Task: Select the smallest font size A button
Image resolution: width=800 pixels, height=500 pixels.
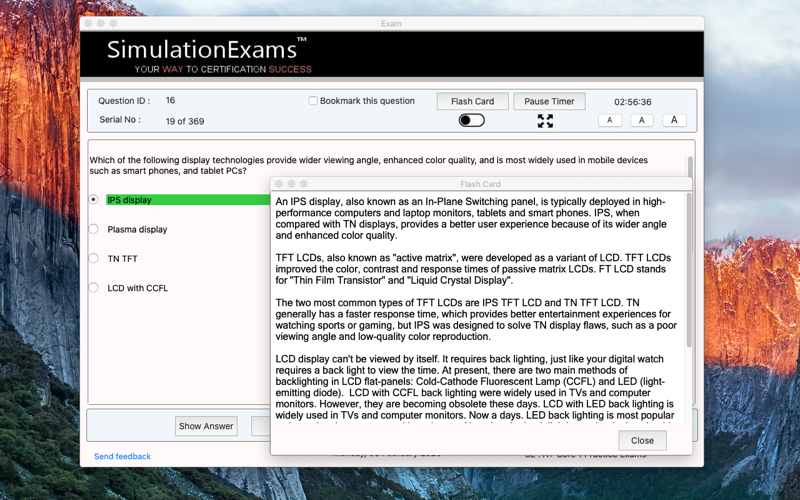Action: [610, 120]
